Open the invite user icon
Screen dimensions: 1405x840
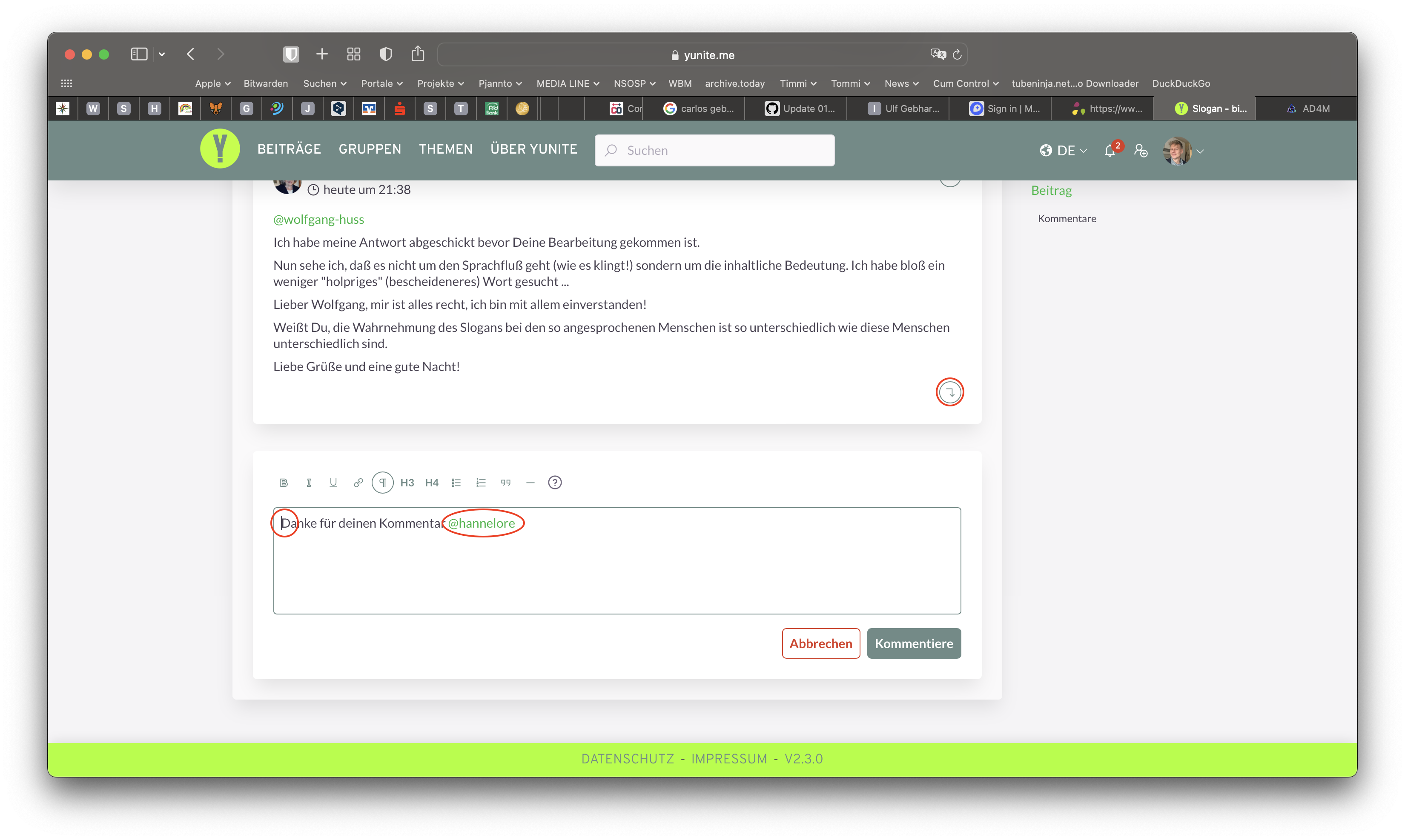coord(1141,151)
